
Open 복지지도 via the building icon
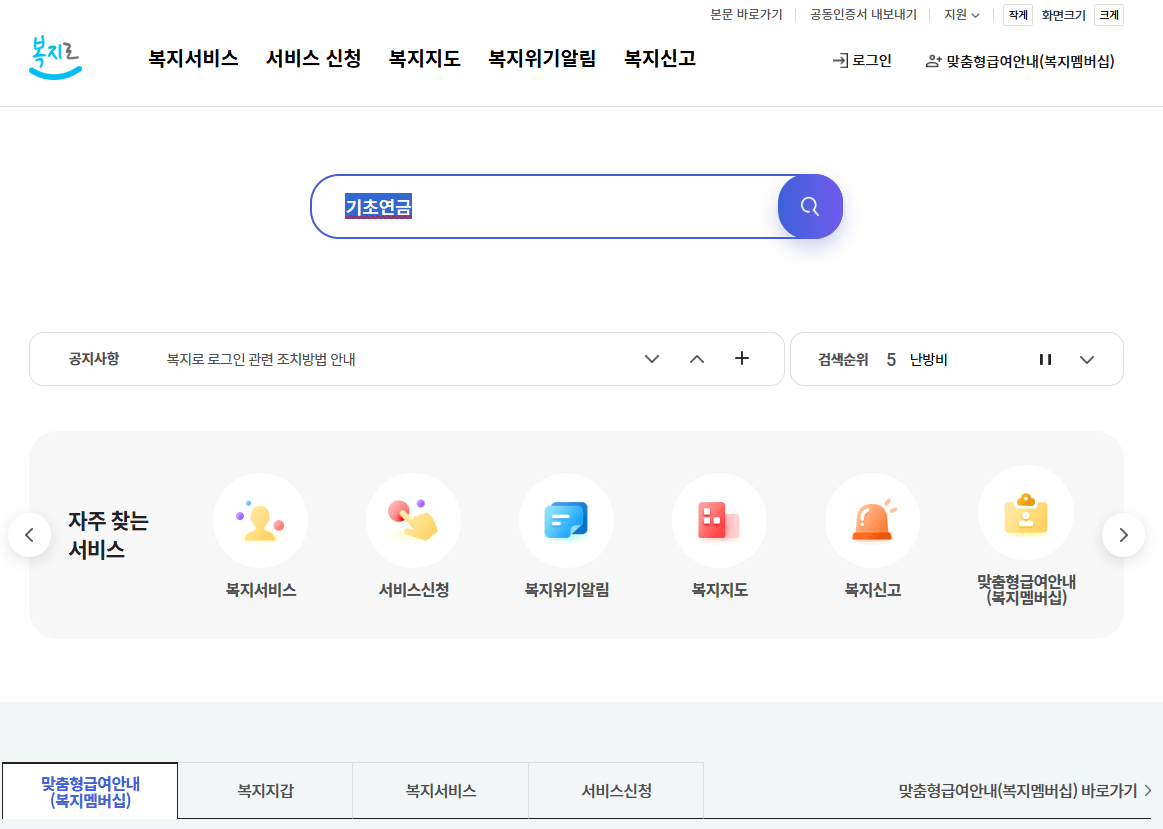(x=719, y=520)
